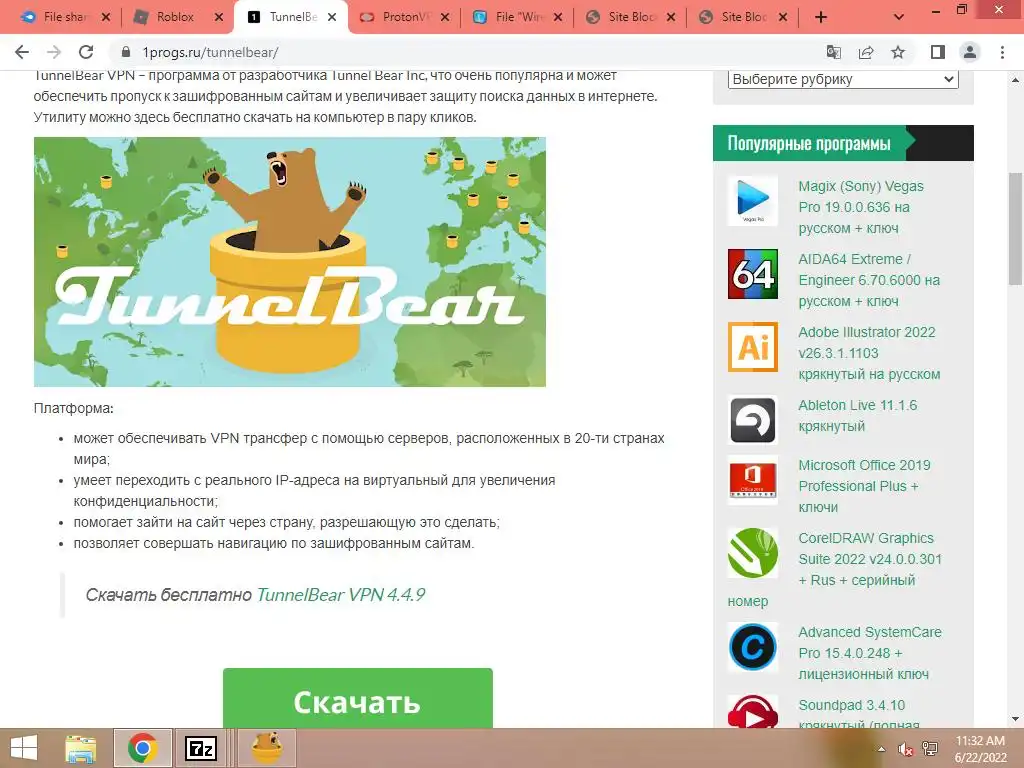This screenshot has width=1024, height=768.
Task: Open the Magix Vegas Pro icon
Action: click(752, 200)
